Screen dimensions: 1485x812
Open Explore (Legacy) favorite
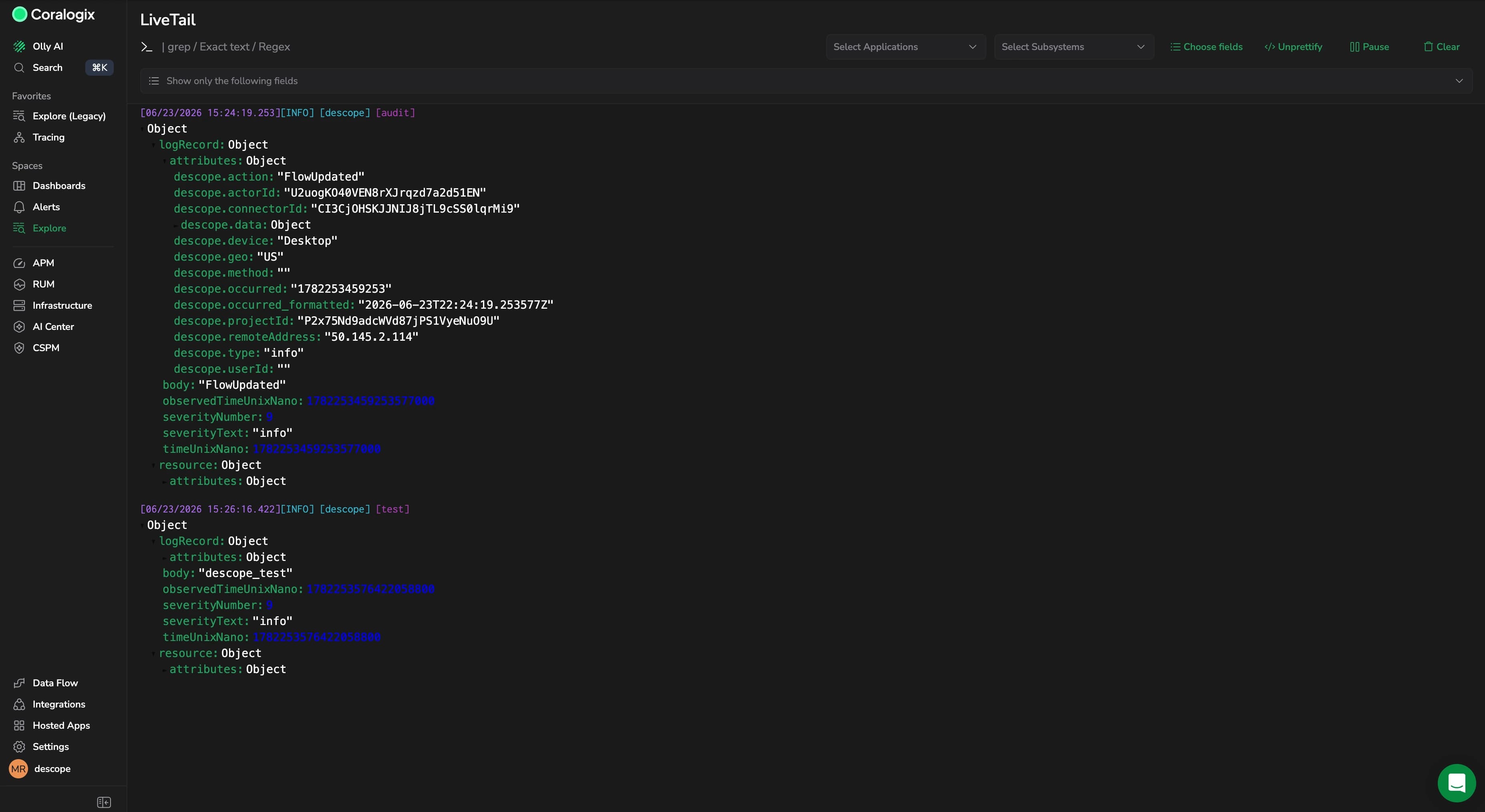click(x=69, y=116)
